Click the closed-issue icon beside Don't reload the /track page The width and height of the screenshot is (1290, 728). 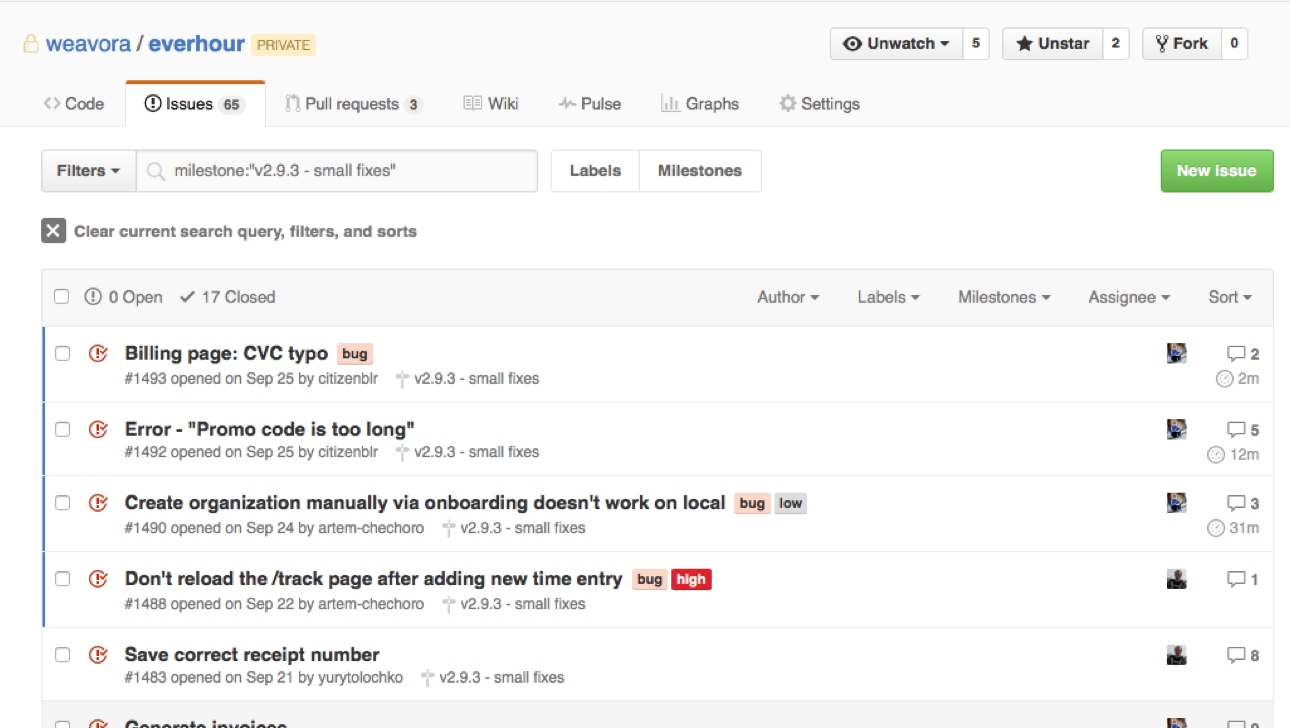[x=98, y=579]
